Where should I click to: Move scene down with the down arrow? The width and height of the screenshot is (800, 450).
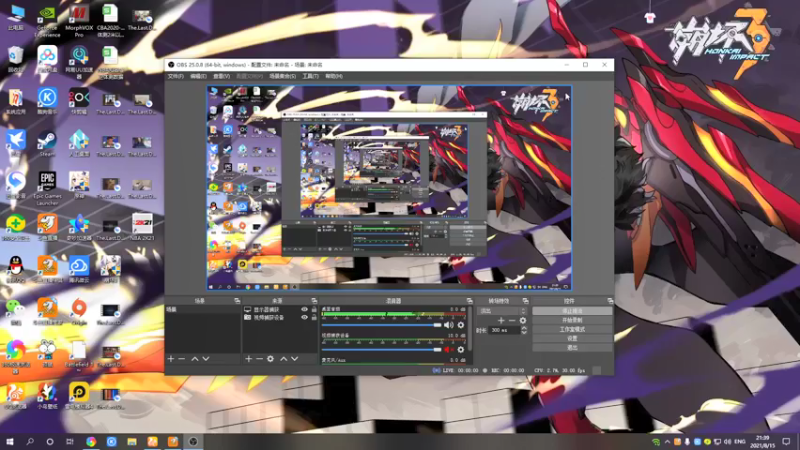(206, 359)
